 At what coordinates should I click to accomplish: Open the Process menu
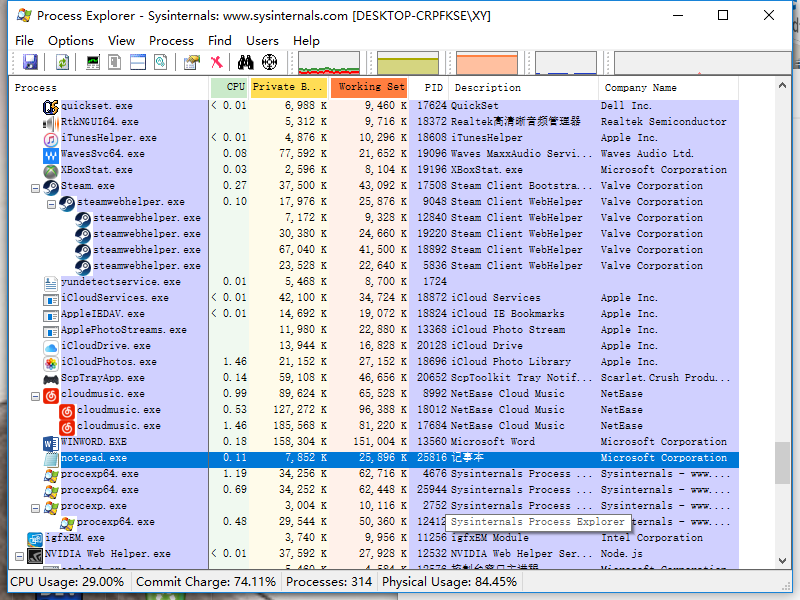171,40
